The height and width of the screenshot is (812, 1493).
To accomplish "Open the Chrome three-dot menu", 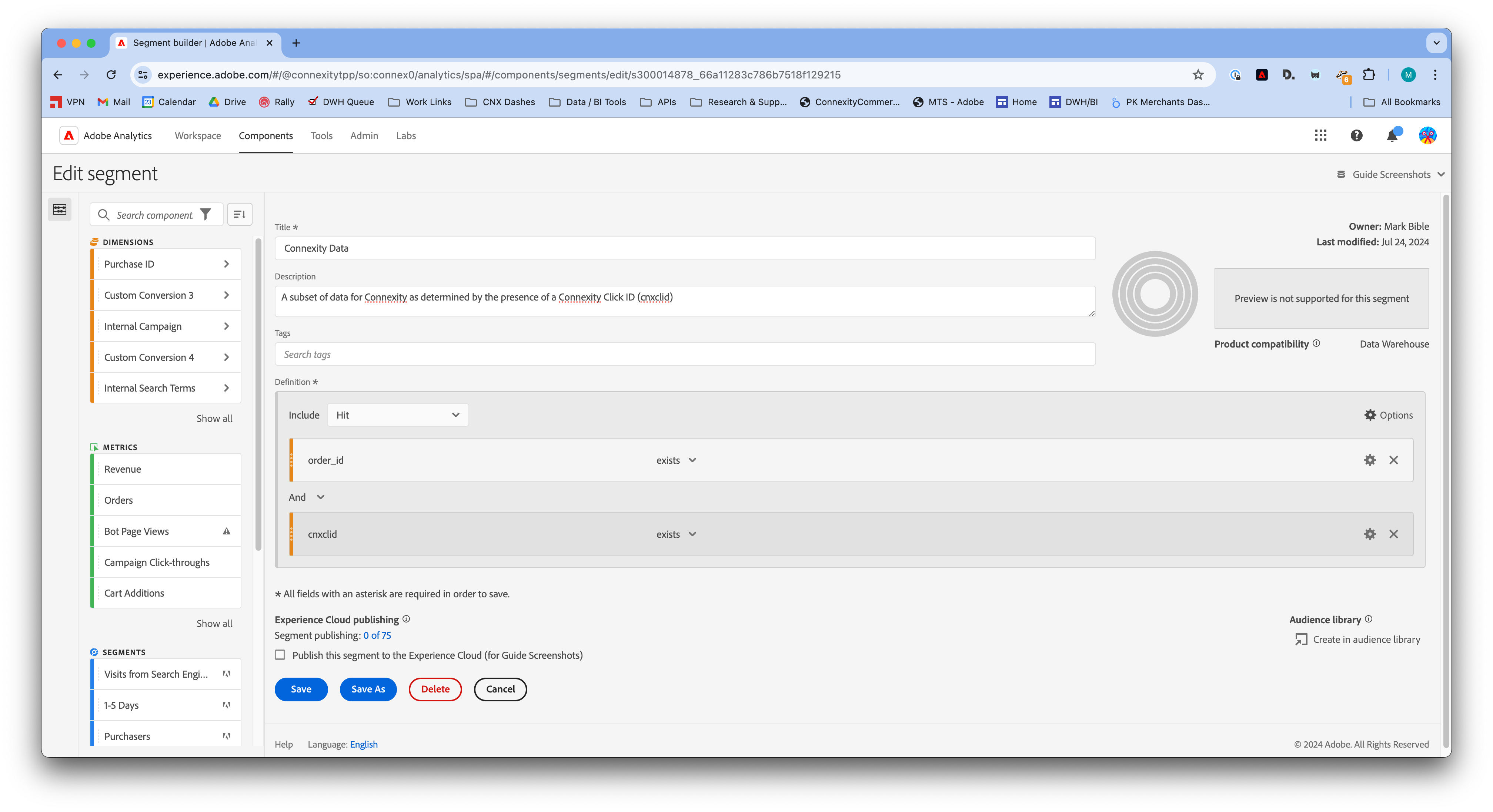I will (x=1435, y=75).
